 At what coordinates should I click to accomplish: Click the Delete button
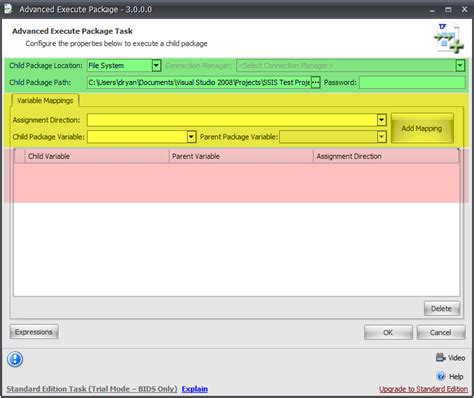point(442,309)
